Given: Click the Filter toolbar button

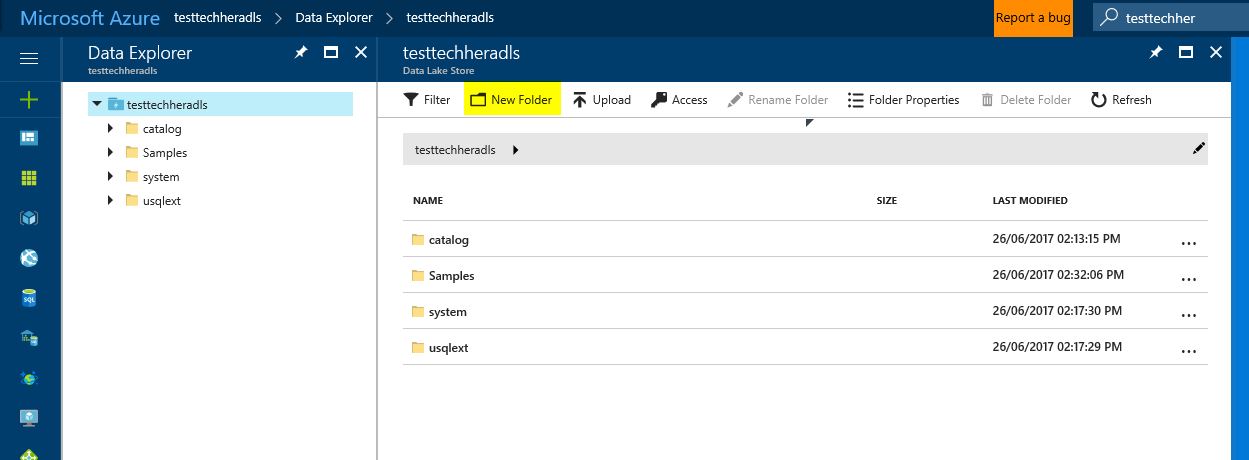Looking at the screenshot, I should point(427,100).
